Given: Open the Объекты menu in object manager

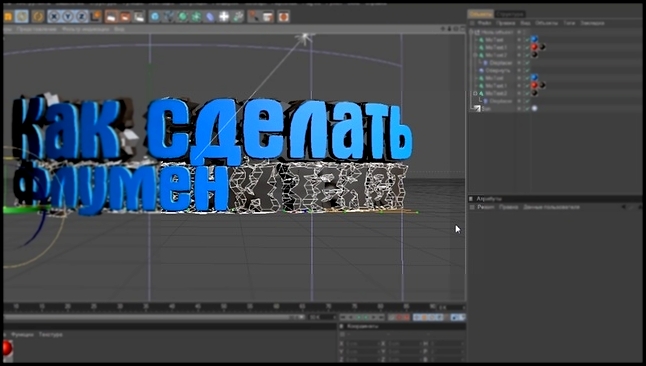Looking at the screenshot, I should (546, 23).
